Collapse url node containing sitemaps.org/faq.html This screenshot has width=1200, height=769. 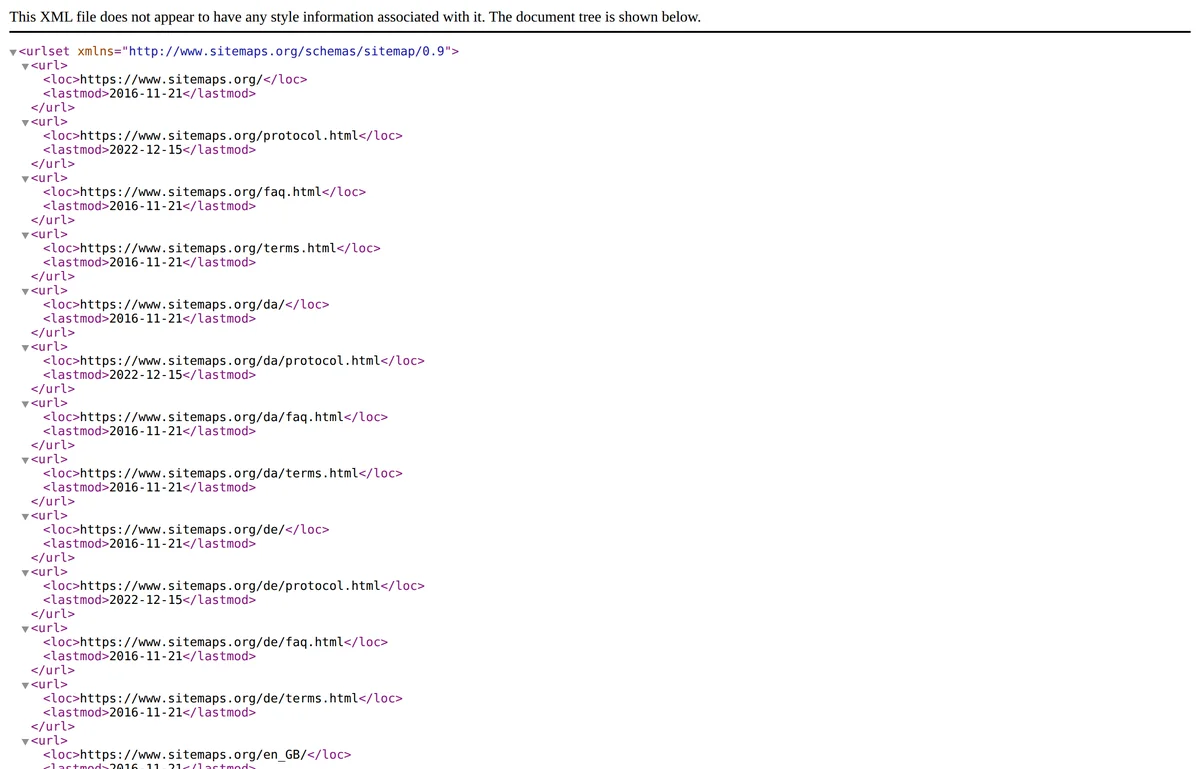pos(26,179)
